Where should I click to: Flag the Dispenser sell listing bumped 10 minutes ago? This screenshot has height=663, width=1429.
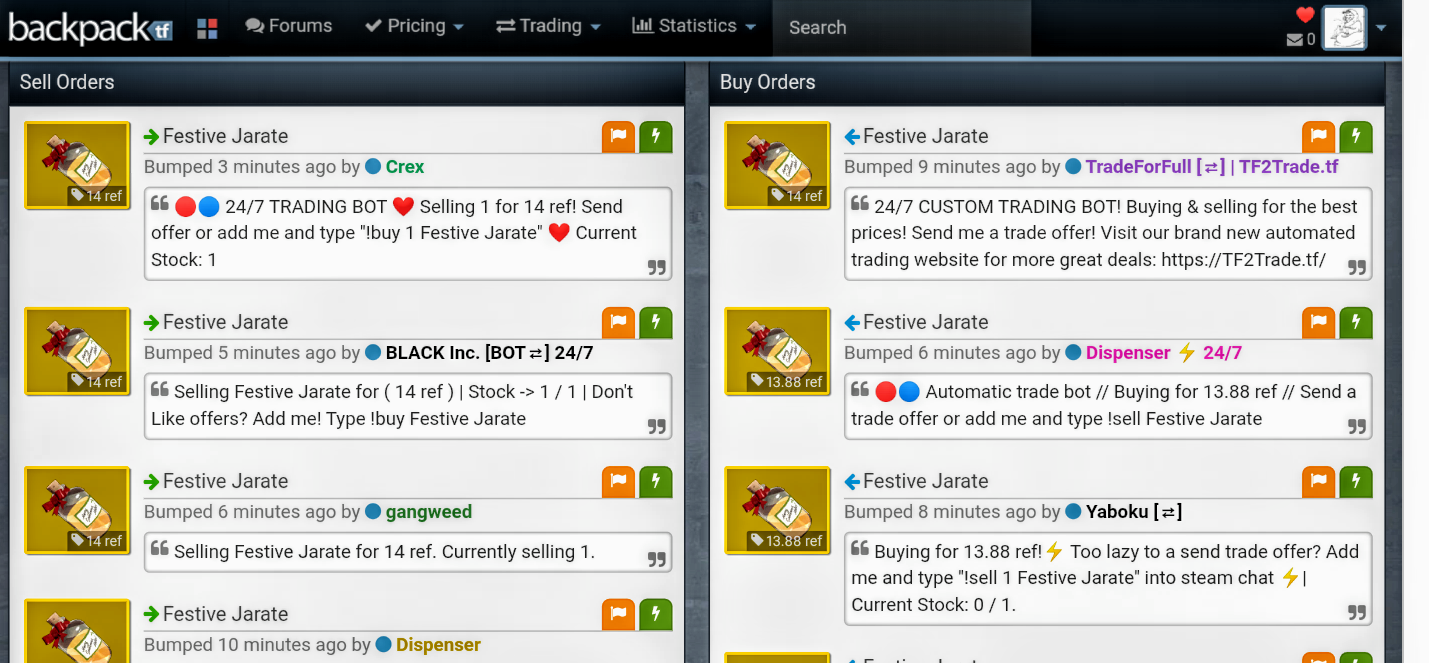pyautogui.click(x=619, y=615)
